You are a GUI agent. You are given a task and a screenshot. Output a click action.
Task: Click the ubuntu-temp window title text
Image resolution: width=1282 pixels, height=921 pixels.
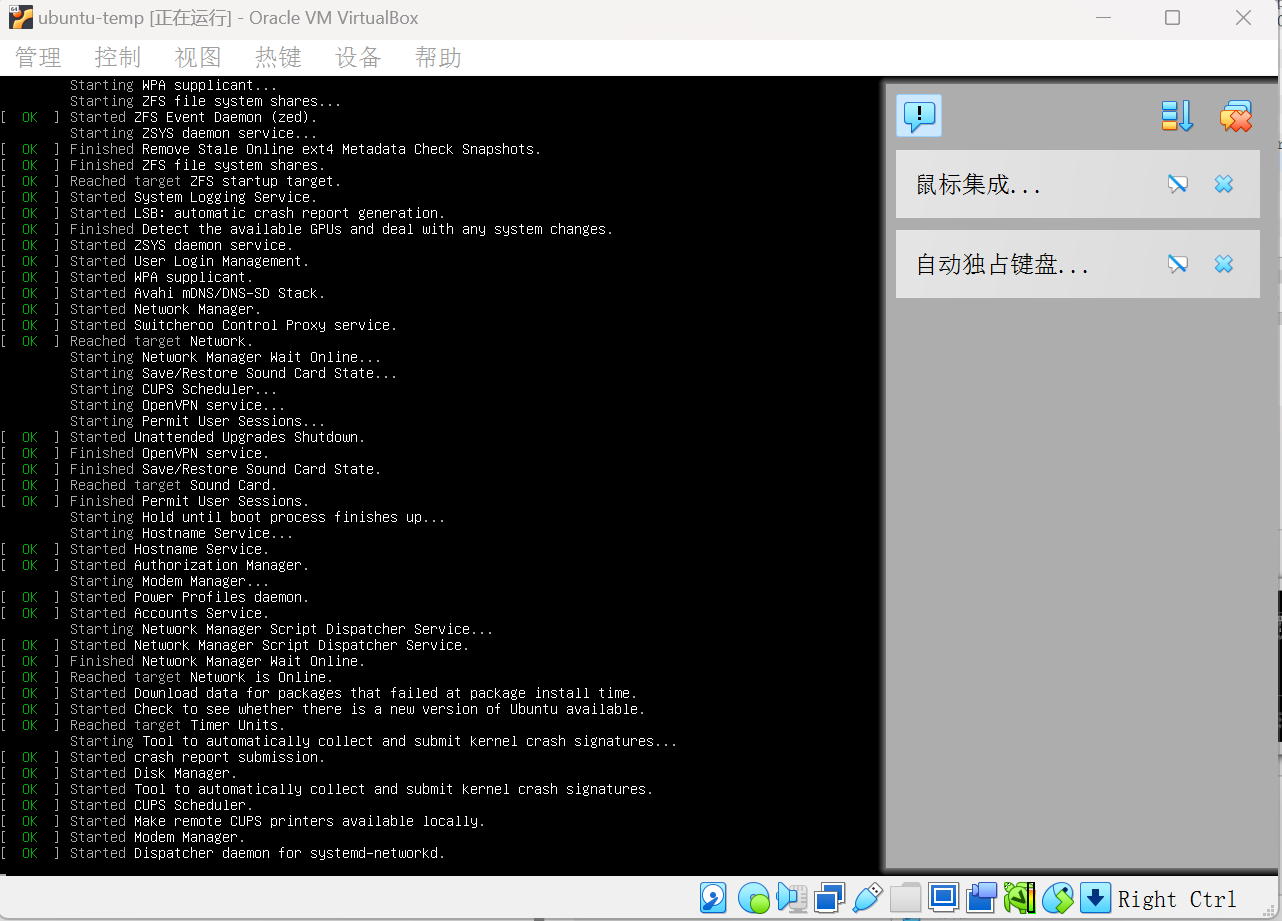(228, 18)
